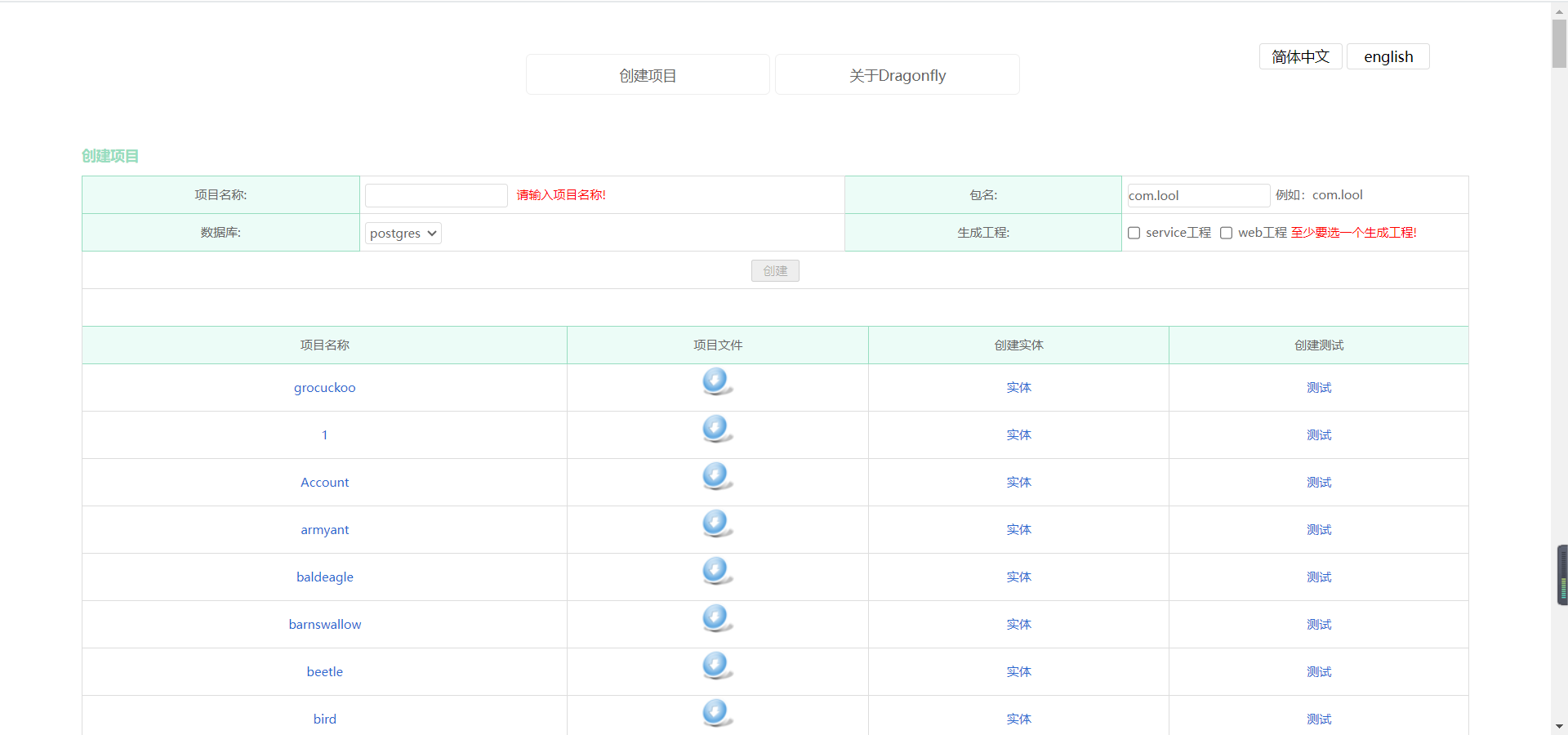Open the bird project link
This screenshot has width=1568, height=735.
click(325, 719)
